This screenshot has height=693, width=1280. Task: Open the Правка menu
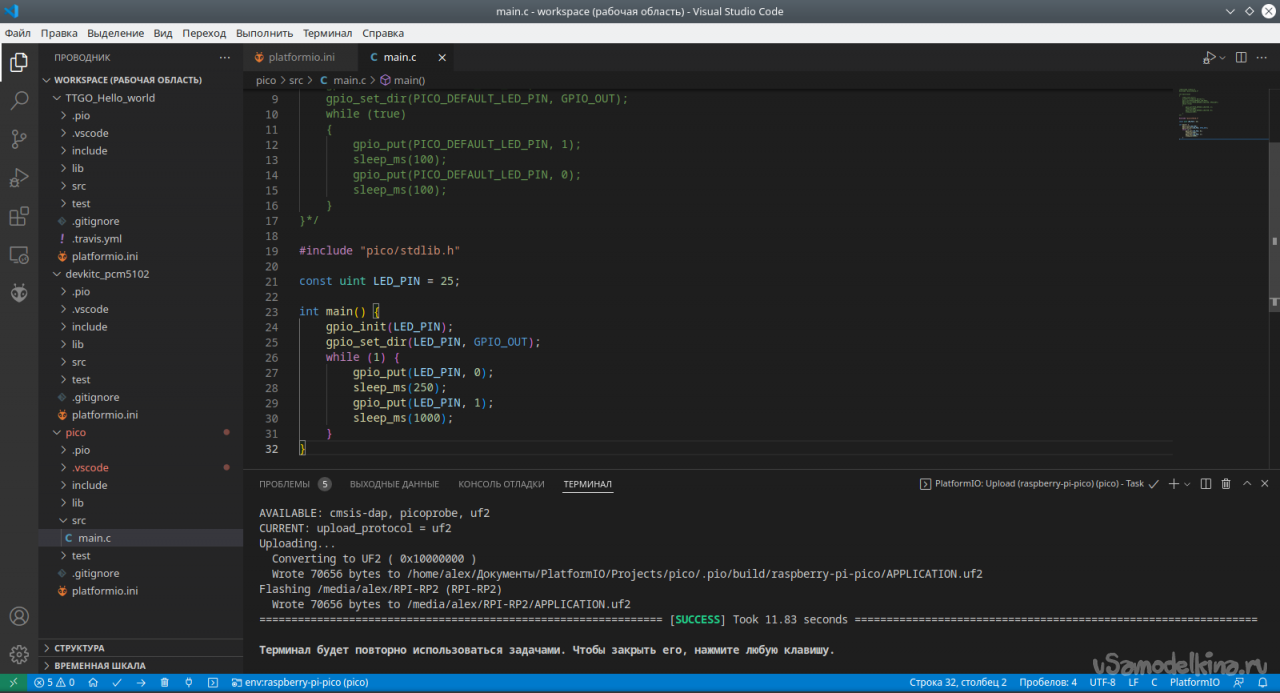59,33
